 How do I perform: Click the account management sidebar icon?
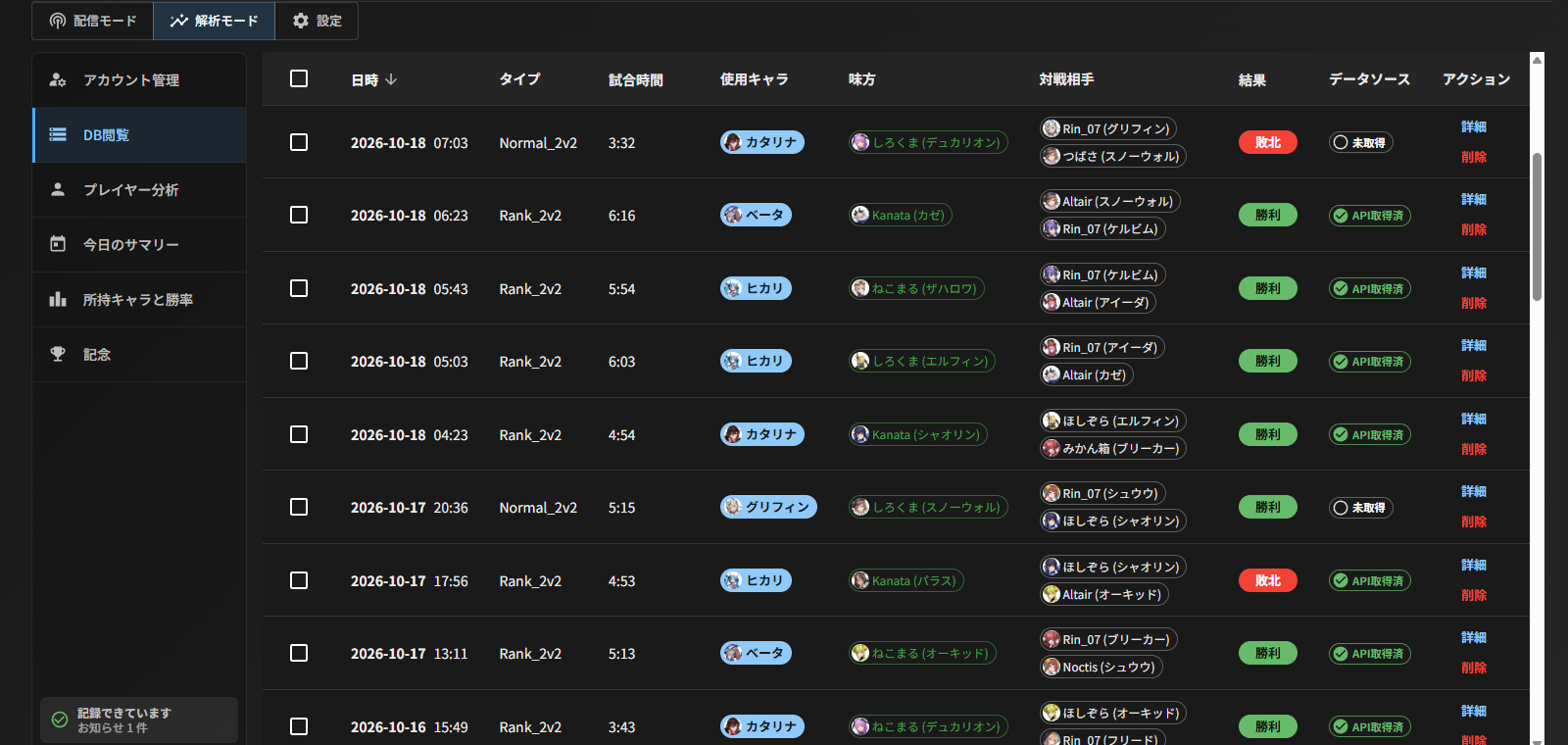[x=58, y=79]
